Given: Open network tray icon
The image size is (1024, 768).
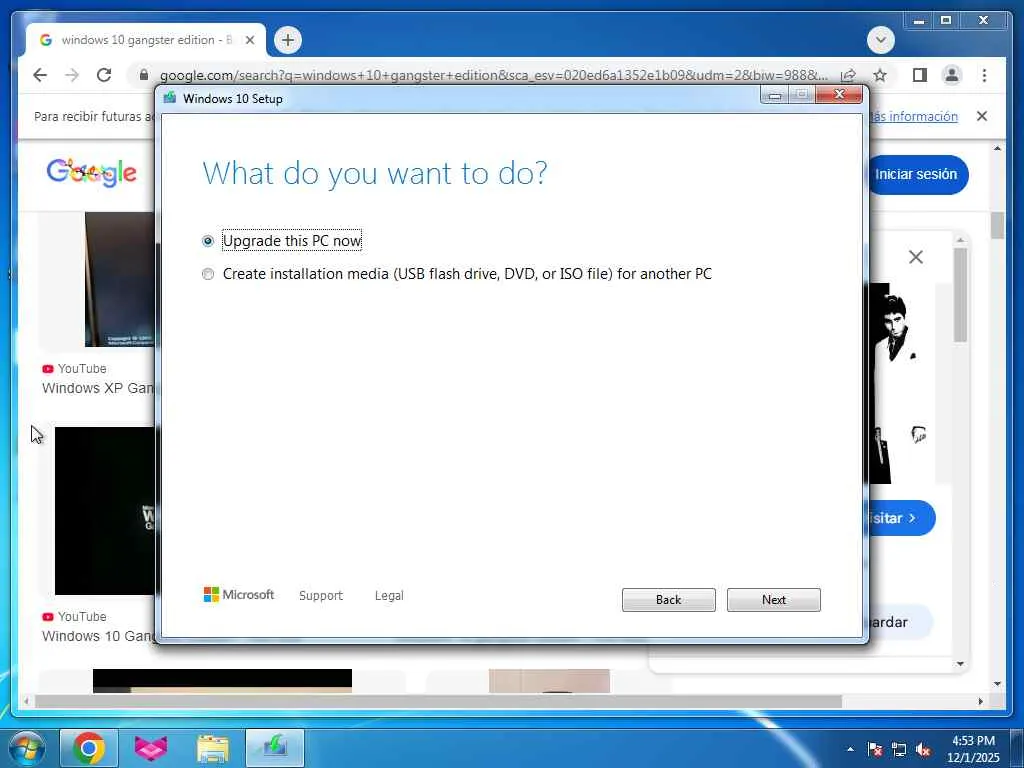Looking at the screenshot, I should click(x=899, y=749).
